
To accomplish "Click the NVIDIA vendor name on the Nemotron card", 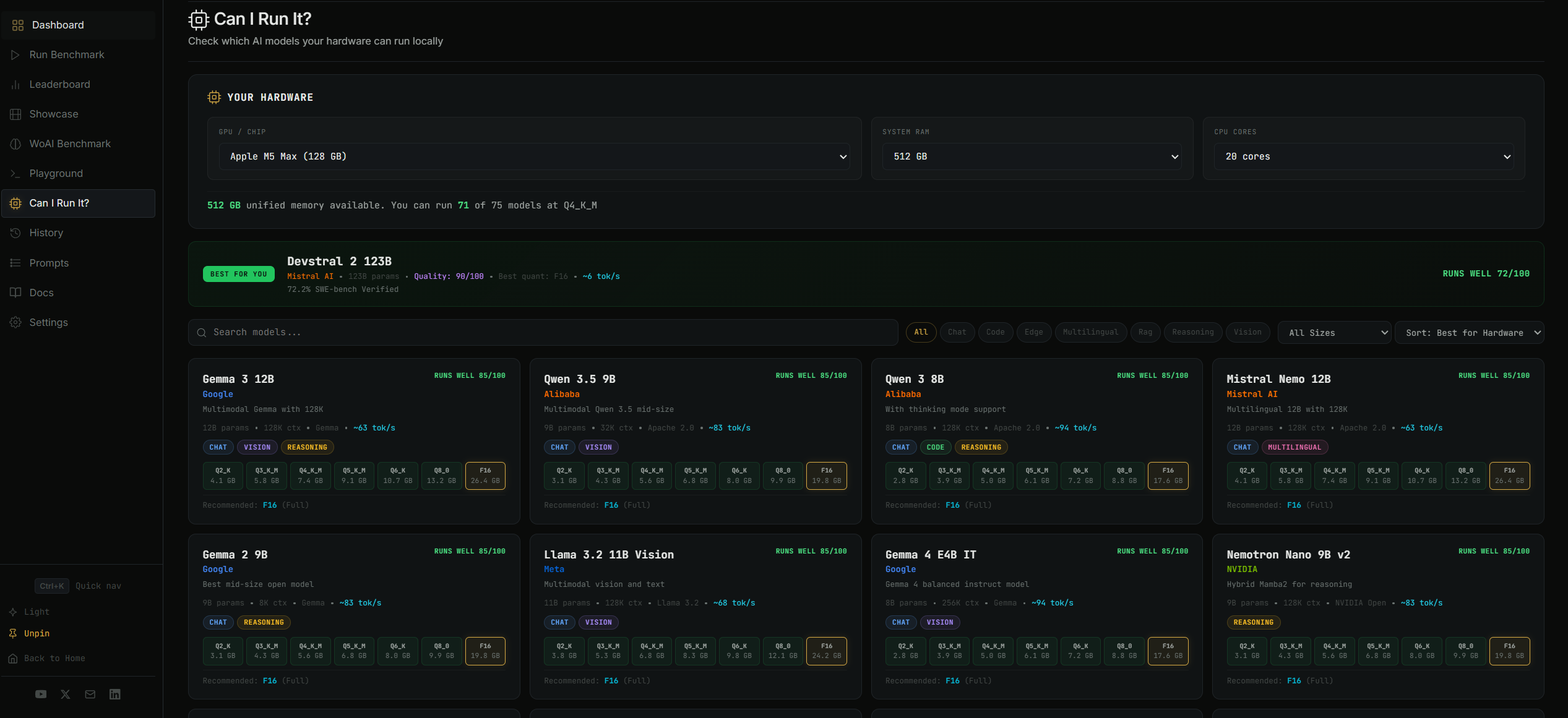I will click(x=1242, y=569).
